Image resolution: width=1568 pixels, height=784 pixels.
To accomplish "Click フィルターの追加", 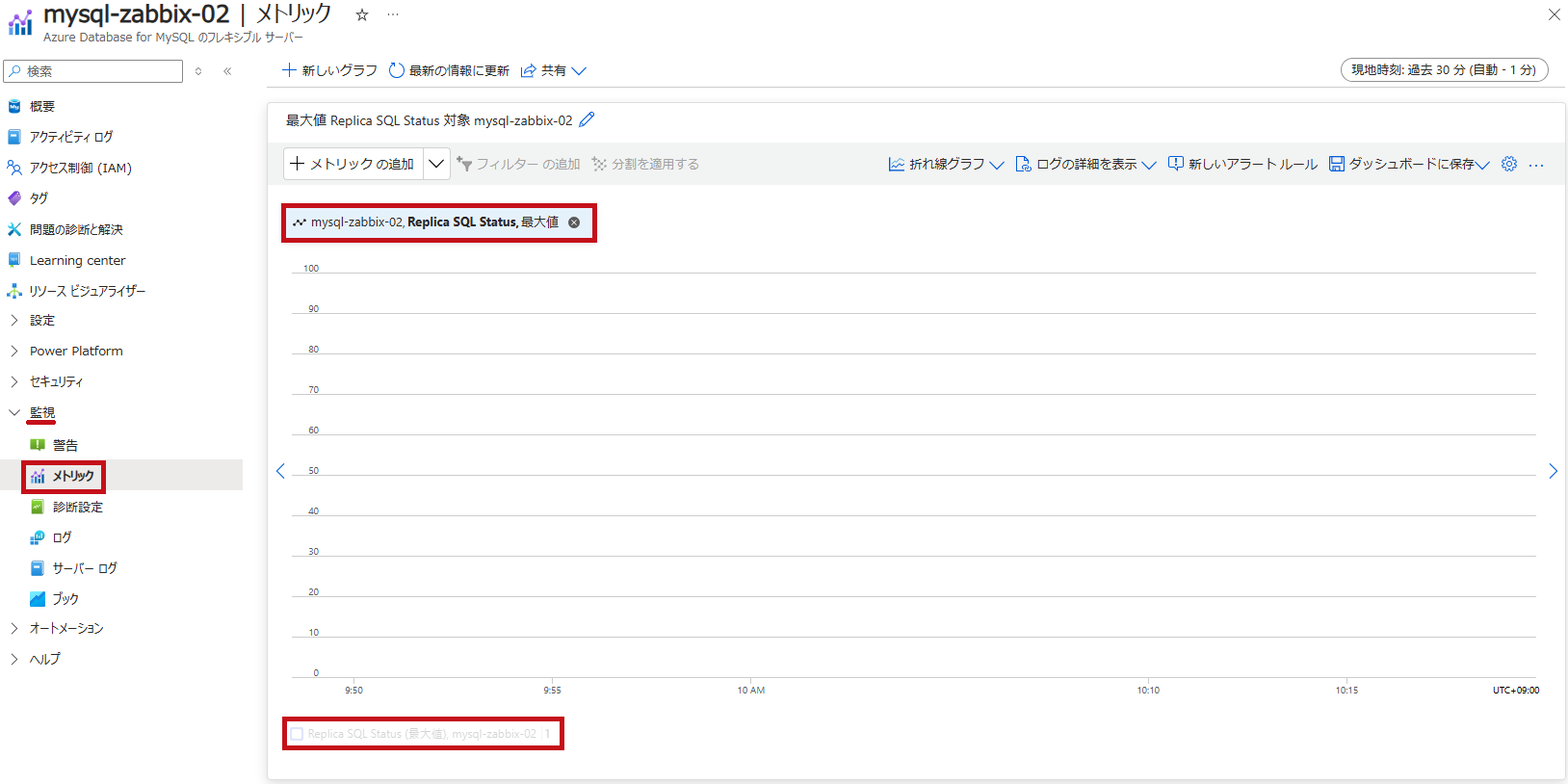I will pos(518,164).
